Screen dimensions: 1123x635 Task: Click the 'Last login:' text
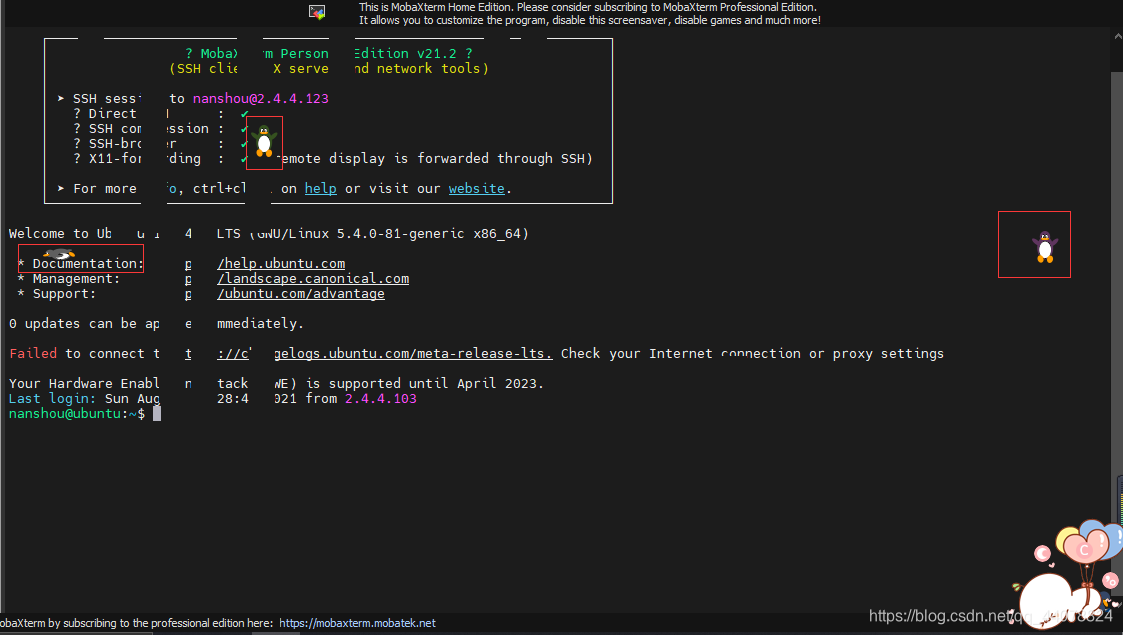[52, 399]
